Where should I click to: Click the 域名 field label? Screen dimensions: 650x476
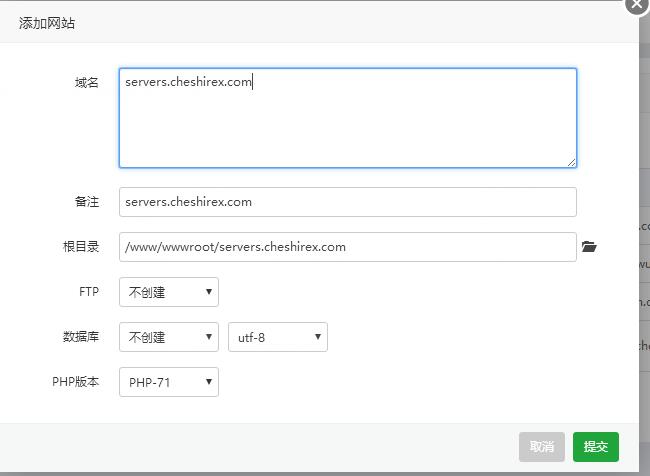[x=87, y=82]
